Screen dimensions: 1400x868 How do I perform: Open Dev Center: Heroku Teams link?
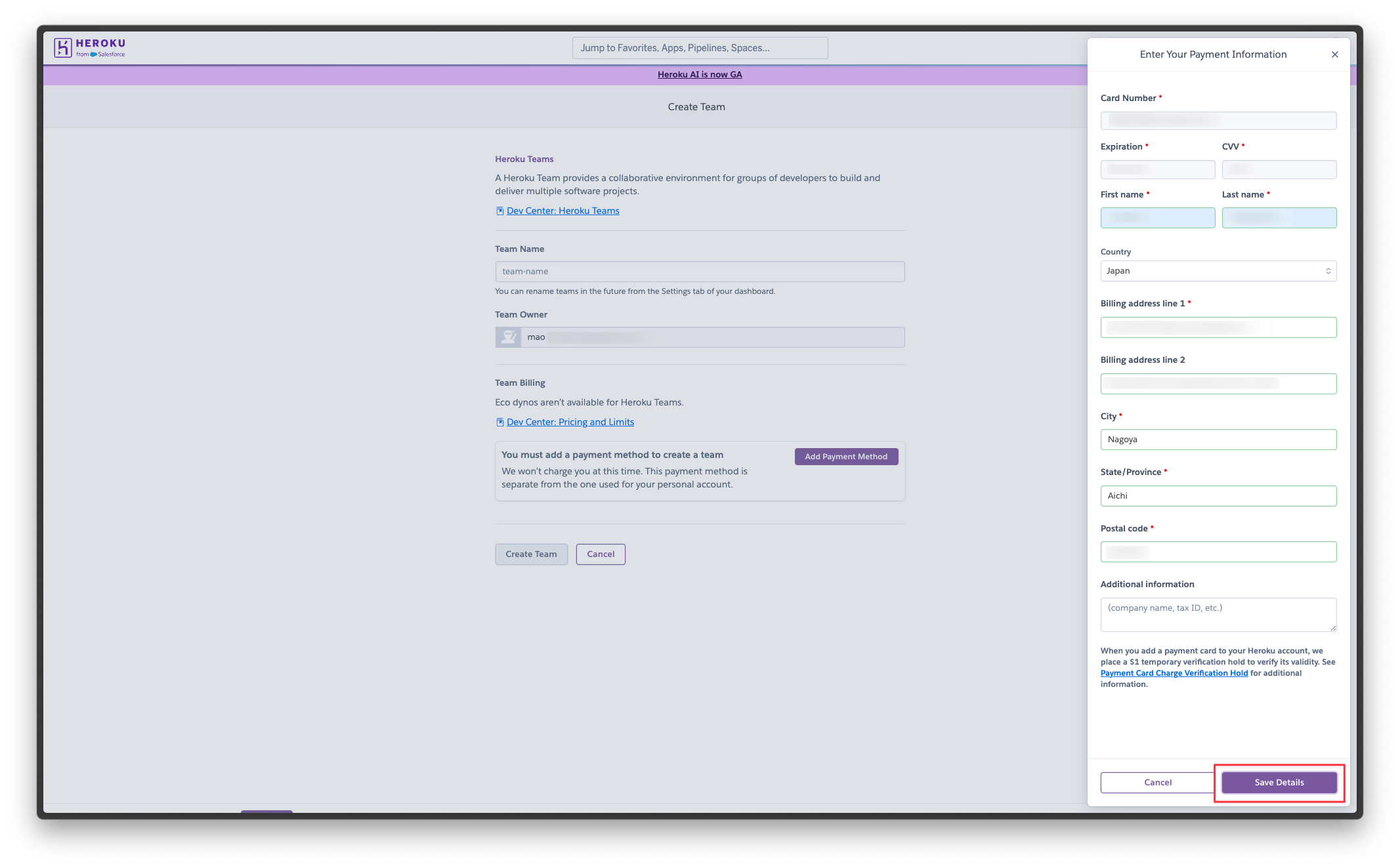pos(562,211)
